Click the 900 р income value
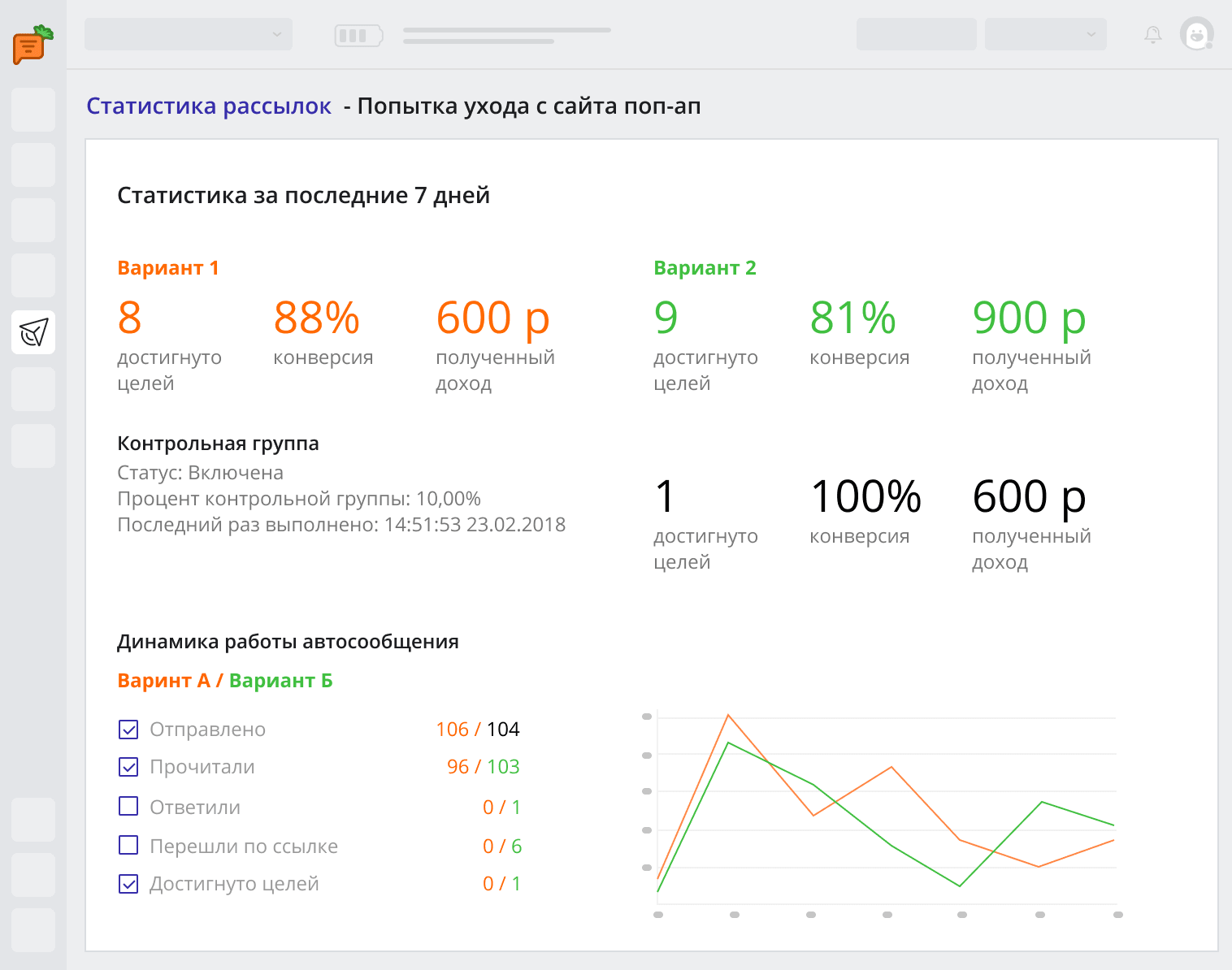Screen dimensions: 1232x970 [1029, 318]
